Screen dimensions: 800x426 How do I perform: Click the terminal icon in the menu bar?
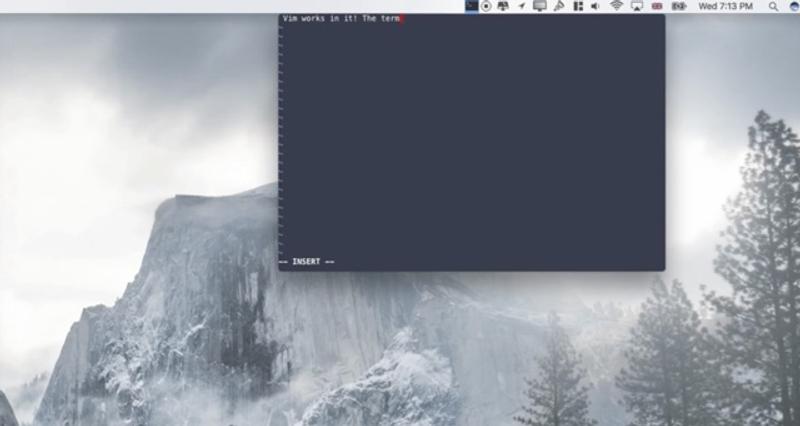(x=471, y=6)
